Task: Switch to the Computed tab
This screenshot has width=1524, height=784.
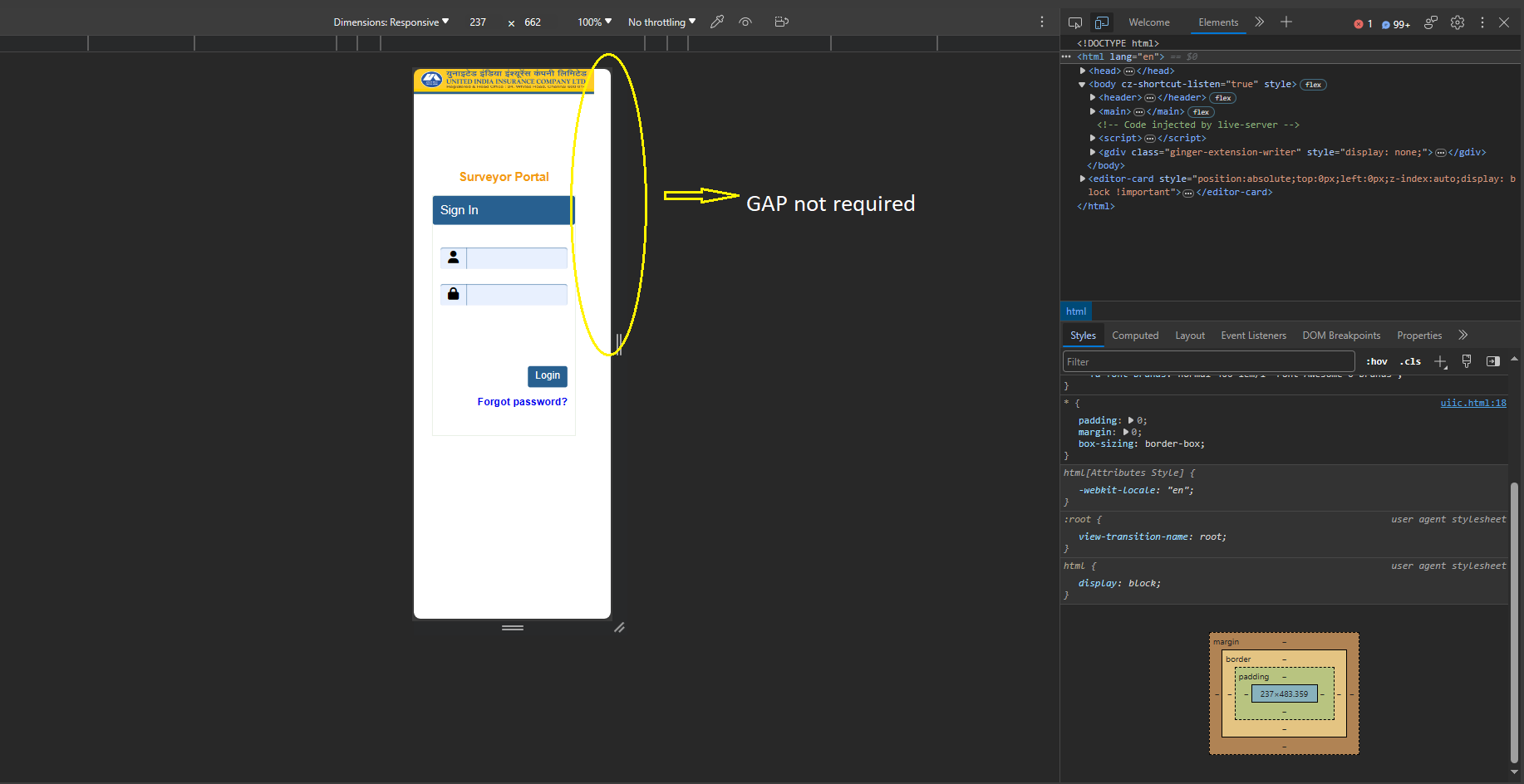Action: (x=1135, y=336)
